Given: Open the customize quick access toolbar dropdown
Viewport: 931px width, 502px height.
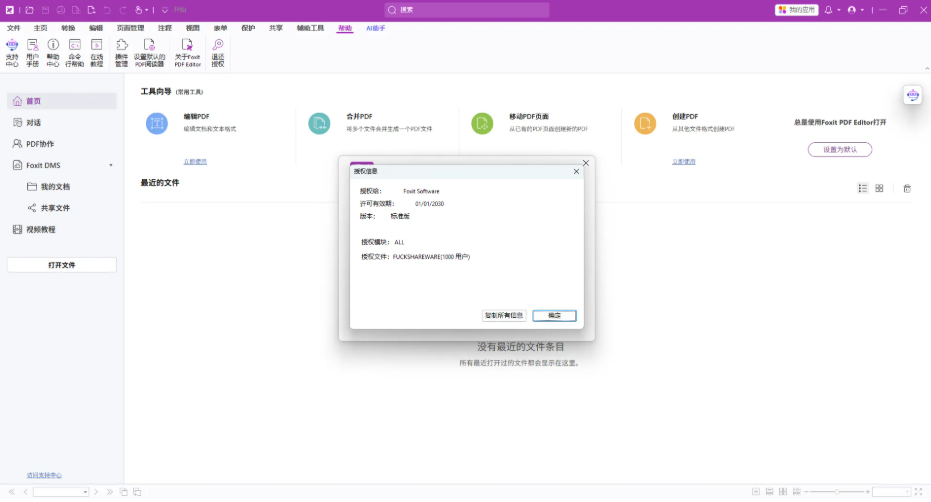Looking at the screenshot, I should pos(164,10).
